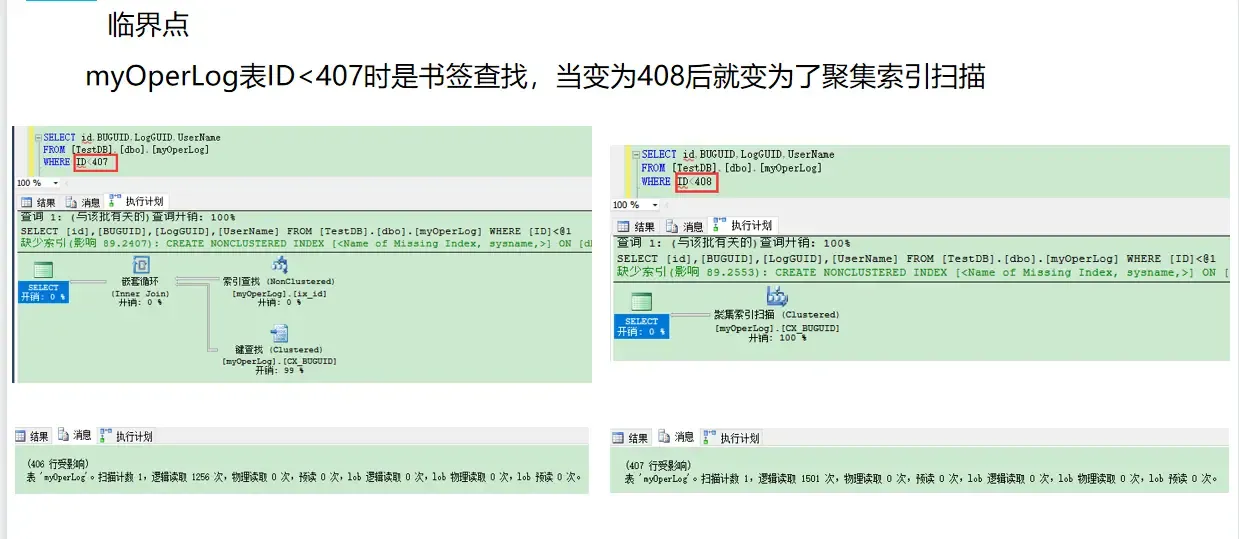Click the 开销: 99 % label under Key Lookup

[279, 370]
